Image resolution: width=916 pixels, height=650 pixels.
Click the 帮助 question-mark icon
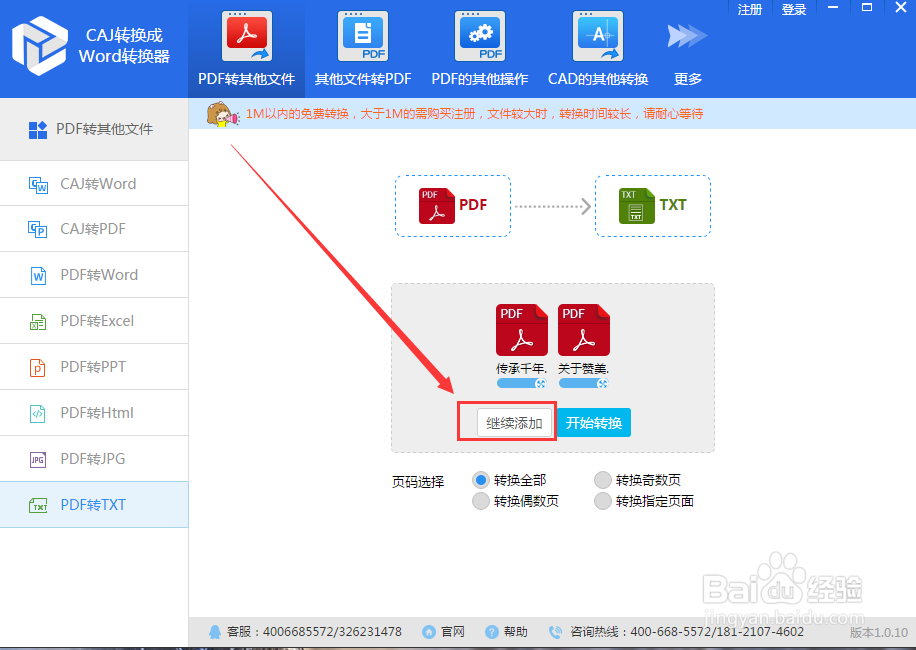(x=492, y=632)
